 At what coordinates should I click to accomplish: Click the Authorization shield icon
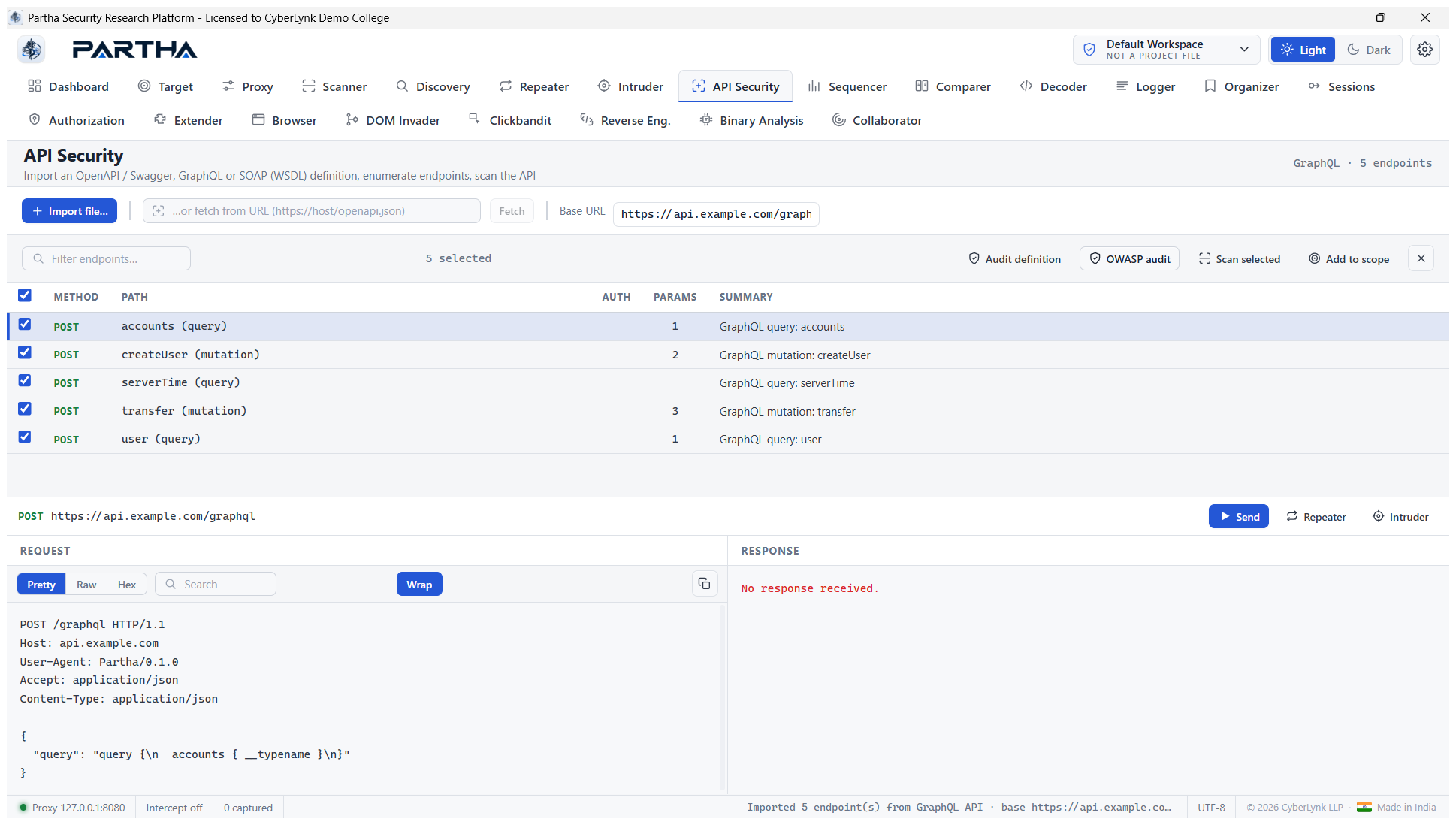click(x=35, y=120)
